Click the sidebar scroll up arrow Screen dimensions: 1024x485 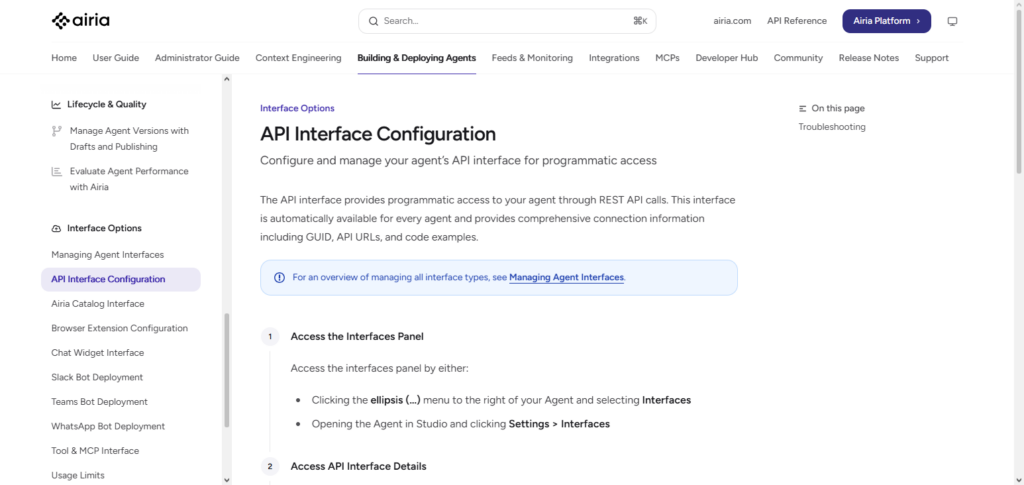tap(227, 79)
